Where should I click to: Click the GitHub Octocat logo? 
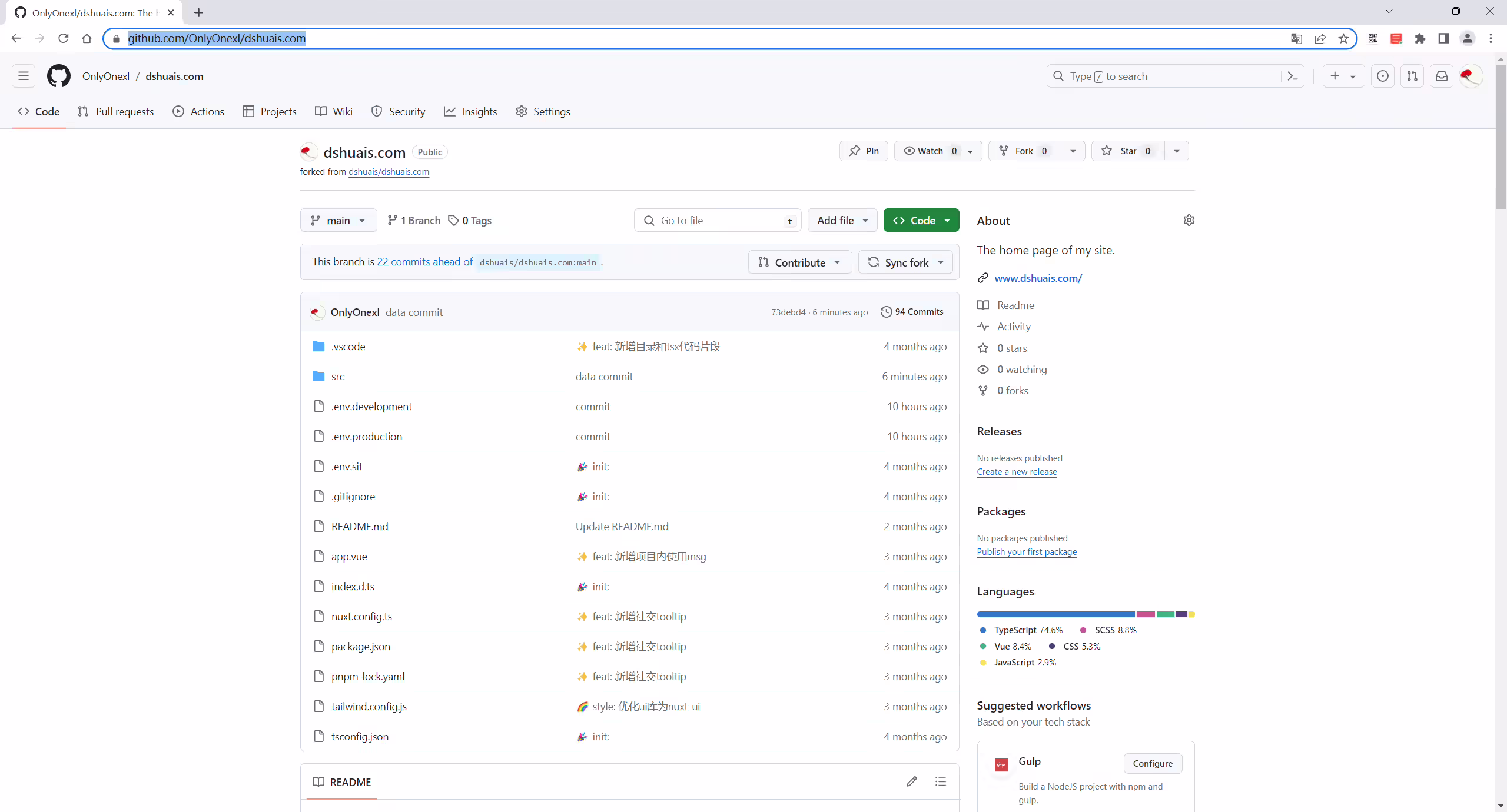click(x=59, y=76)
